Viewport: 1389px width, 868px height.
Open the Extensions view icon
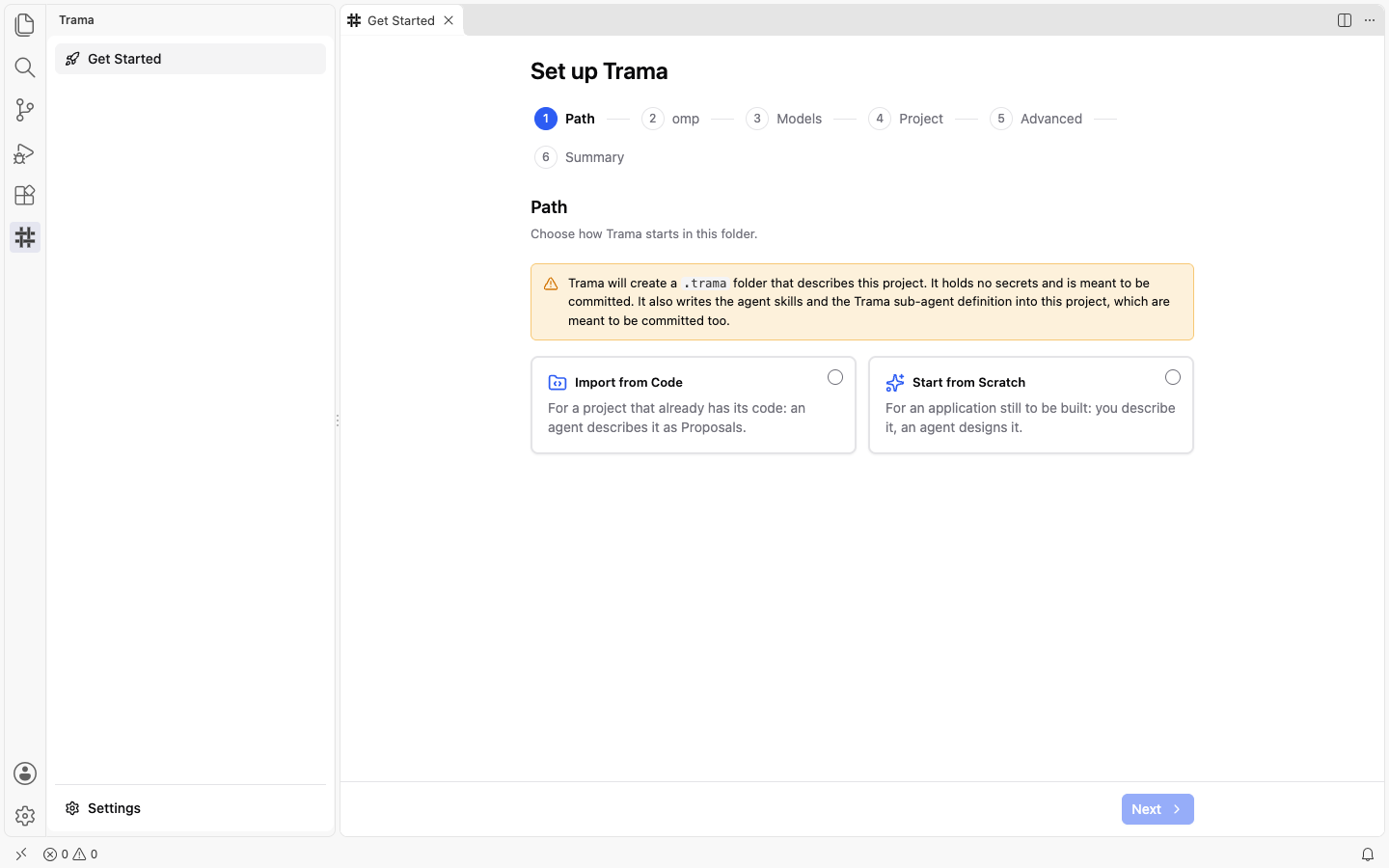pyautogui.click(x=25, y=195)
